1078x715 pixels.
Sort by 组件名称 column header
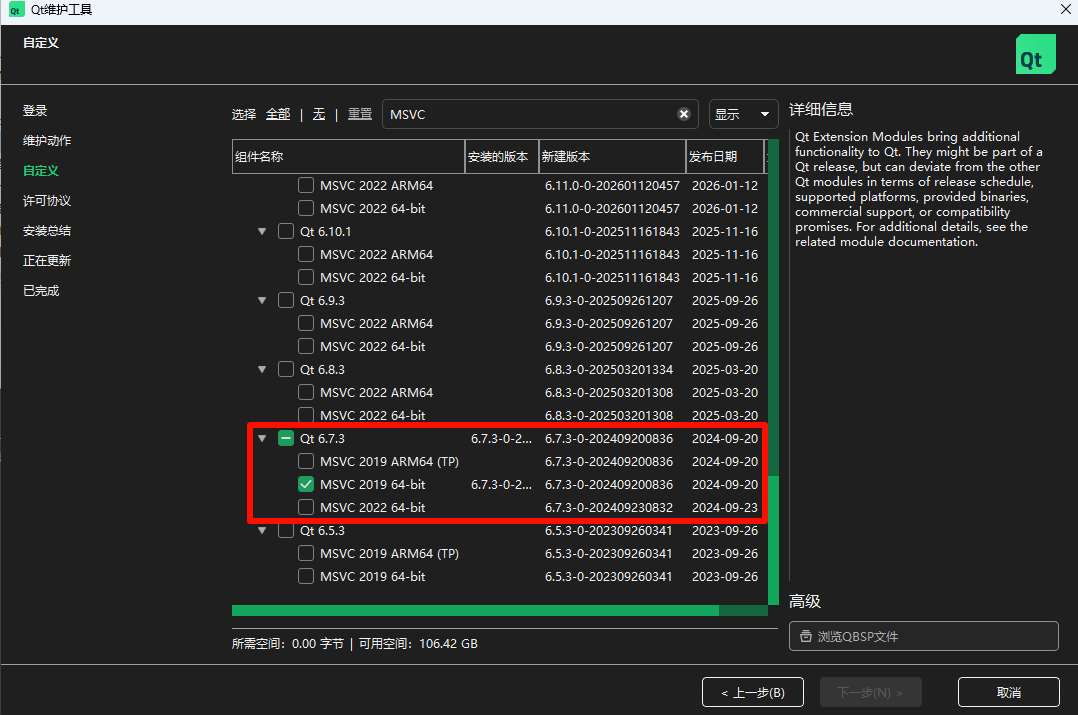(349, 157)
